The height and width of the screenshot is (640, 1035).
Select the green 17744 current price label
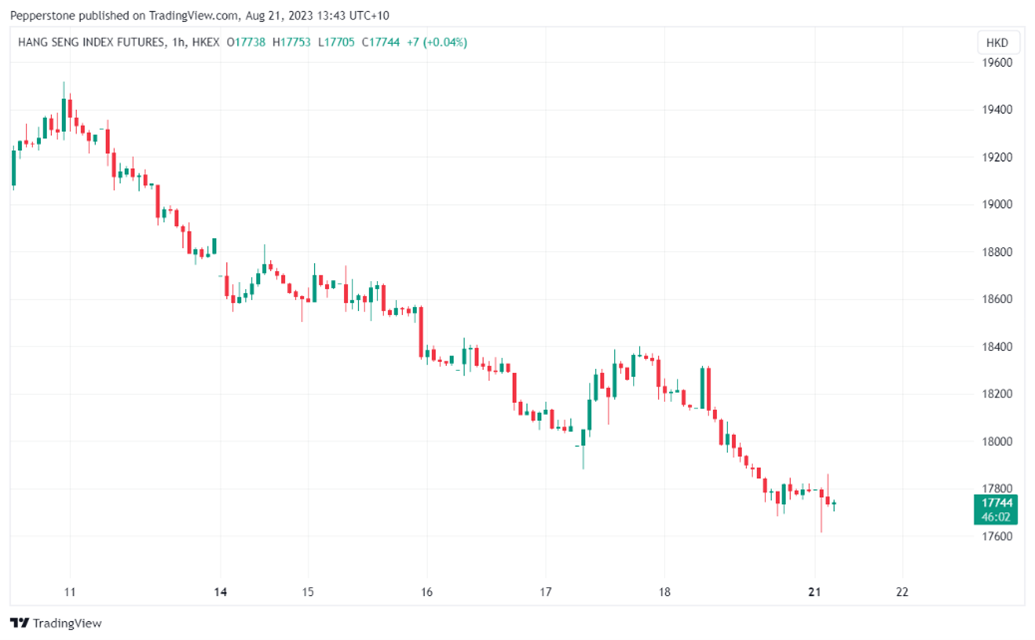coord(996,503)
